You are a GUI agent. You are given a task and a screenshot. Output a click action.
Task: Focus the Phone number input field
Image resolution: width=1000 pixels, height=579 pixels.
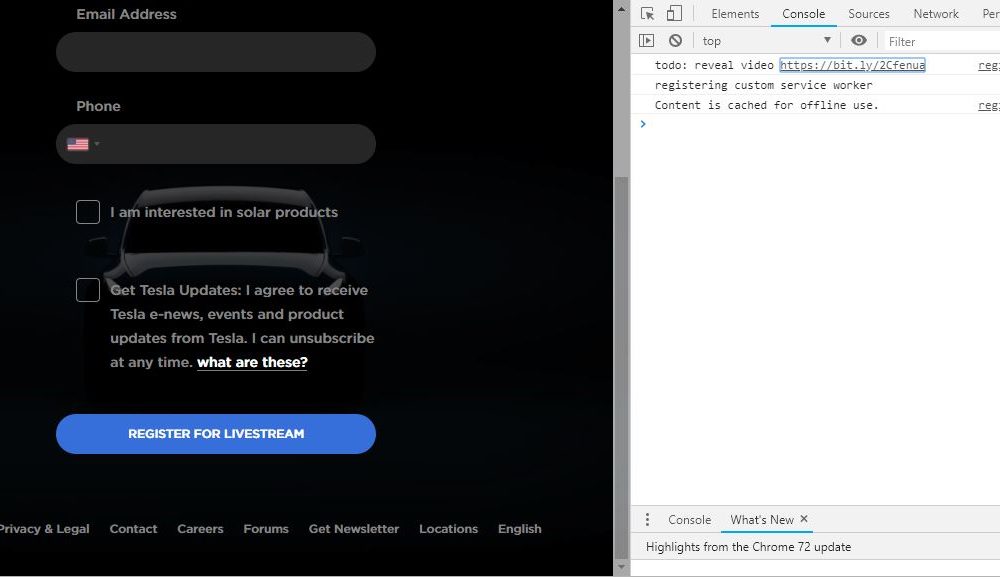click(x=216, y=144)
